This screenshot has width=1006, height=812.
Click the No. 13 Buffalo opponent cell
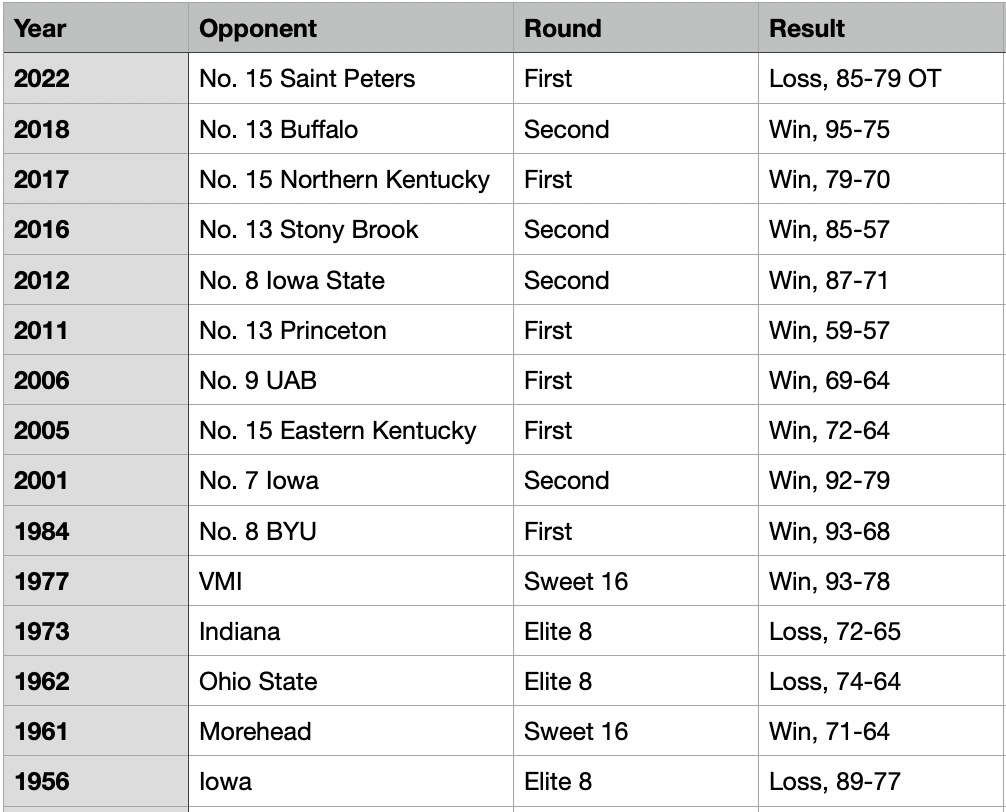tap(351, 129)
